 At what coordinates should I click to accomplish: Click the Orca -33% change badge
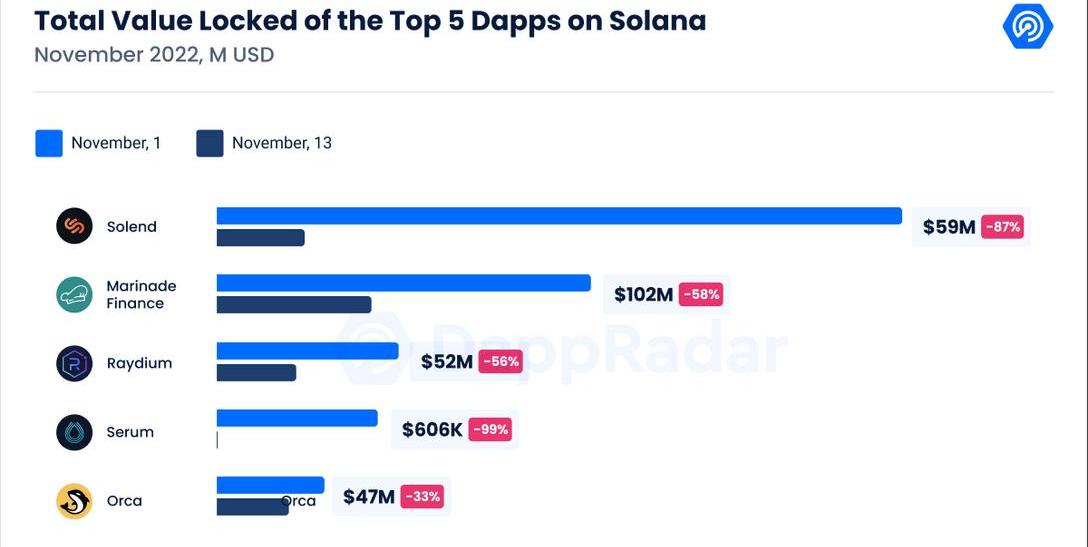click(422, 496)
